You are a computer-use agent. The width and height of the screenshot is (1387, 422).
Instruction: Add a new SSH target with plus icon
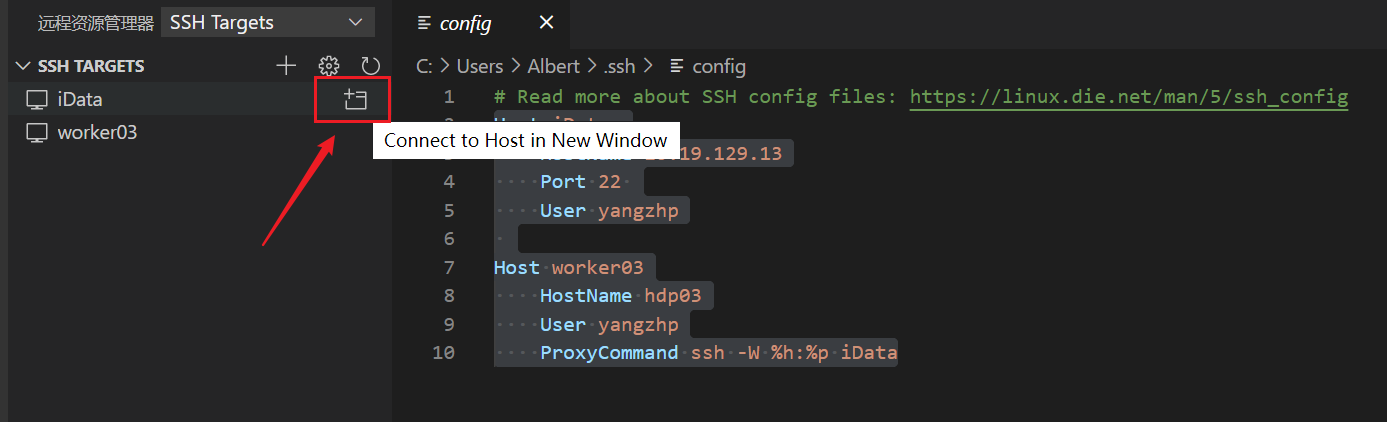tap(286, 66)
